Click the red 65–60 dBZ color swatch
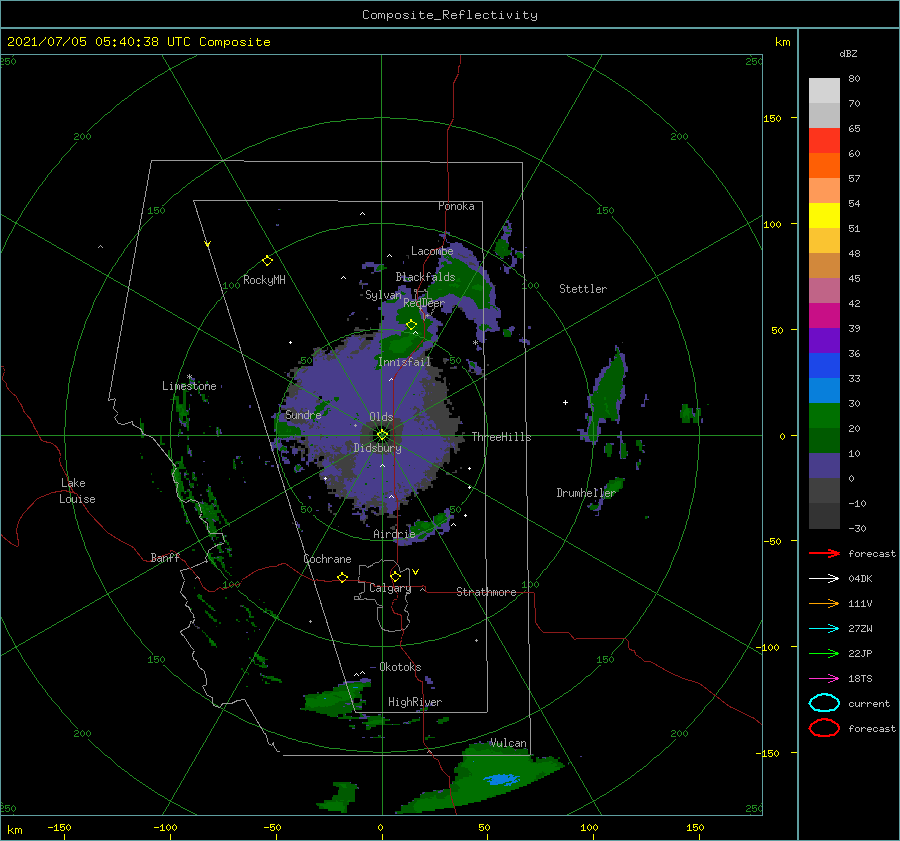 click(824, 141)
